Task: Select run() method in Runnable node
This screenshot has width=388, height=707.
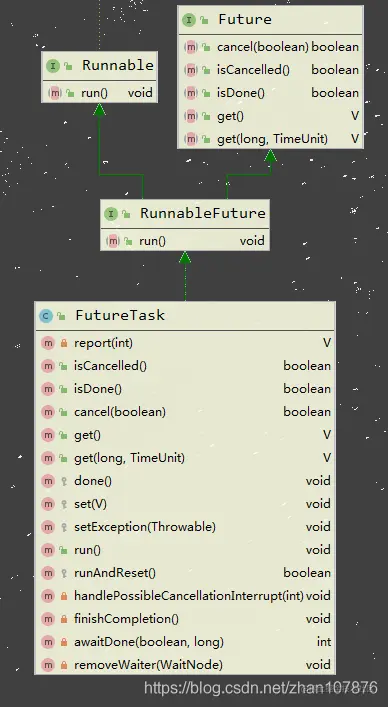Action: (99, 93)
